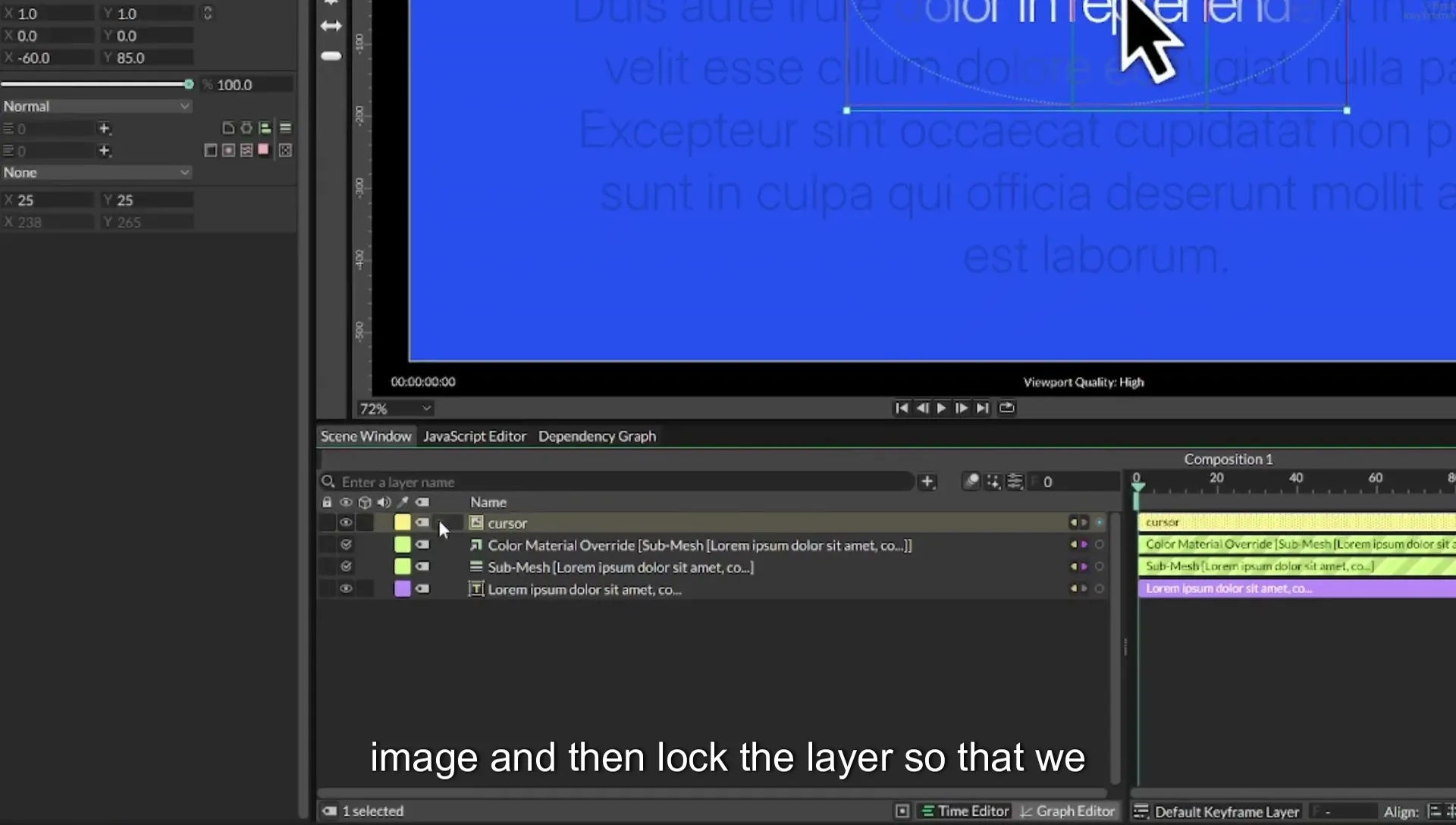Image resolution: width=1456 pixels, height=825 pixels.
Task: Click the pink square filter icon
Action: 263,149
